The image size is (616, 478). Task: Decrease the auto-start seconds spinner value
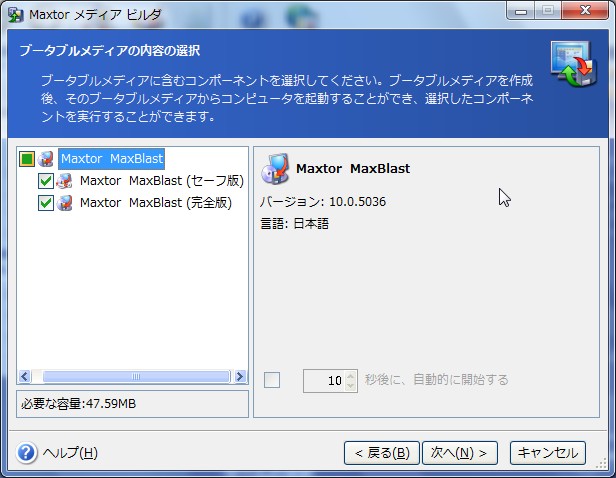[351, 386]
